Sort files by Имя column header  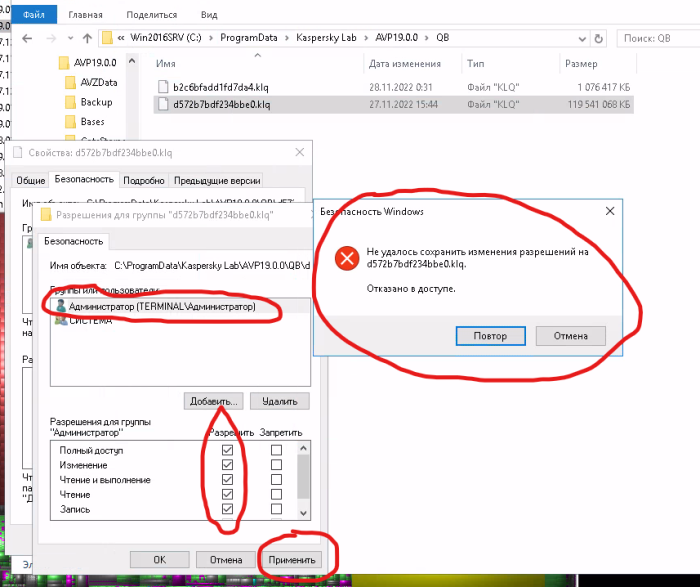tap(166, 64)
